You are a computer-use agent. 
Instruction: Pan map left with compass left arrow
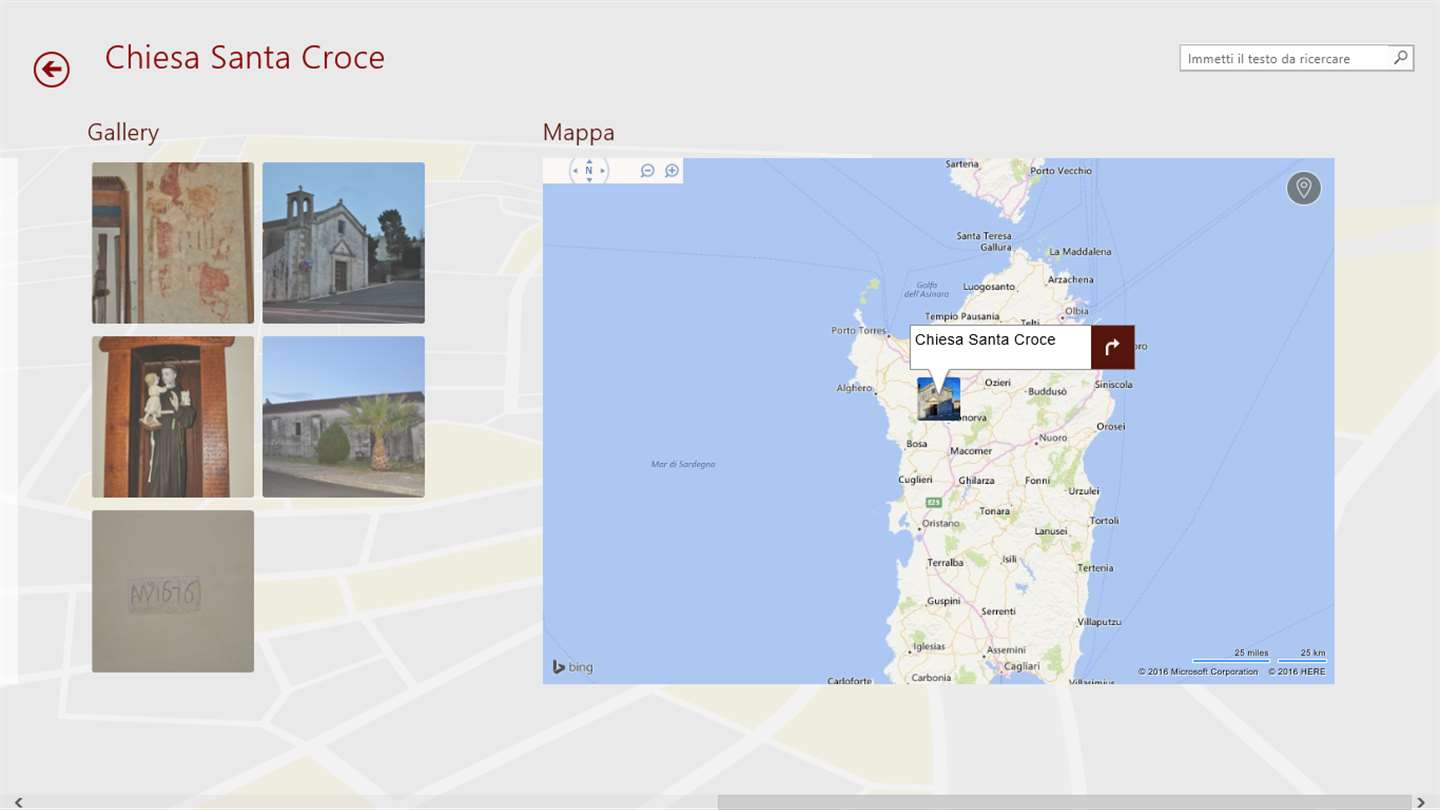click(x=575, y=171)
